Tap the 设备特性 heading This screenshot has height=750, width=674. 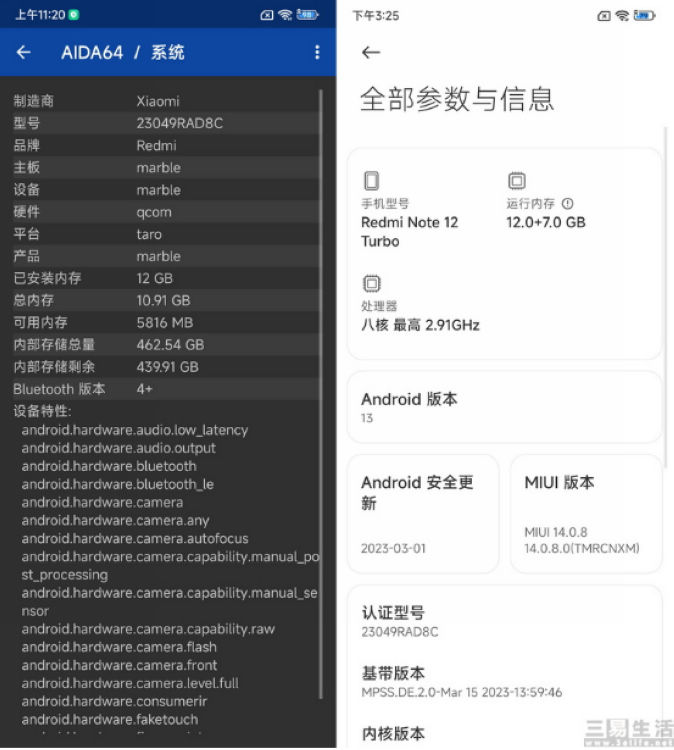pyautogui.click(x=42, y=411)
